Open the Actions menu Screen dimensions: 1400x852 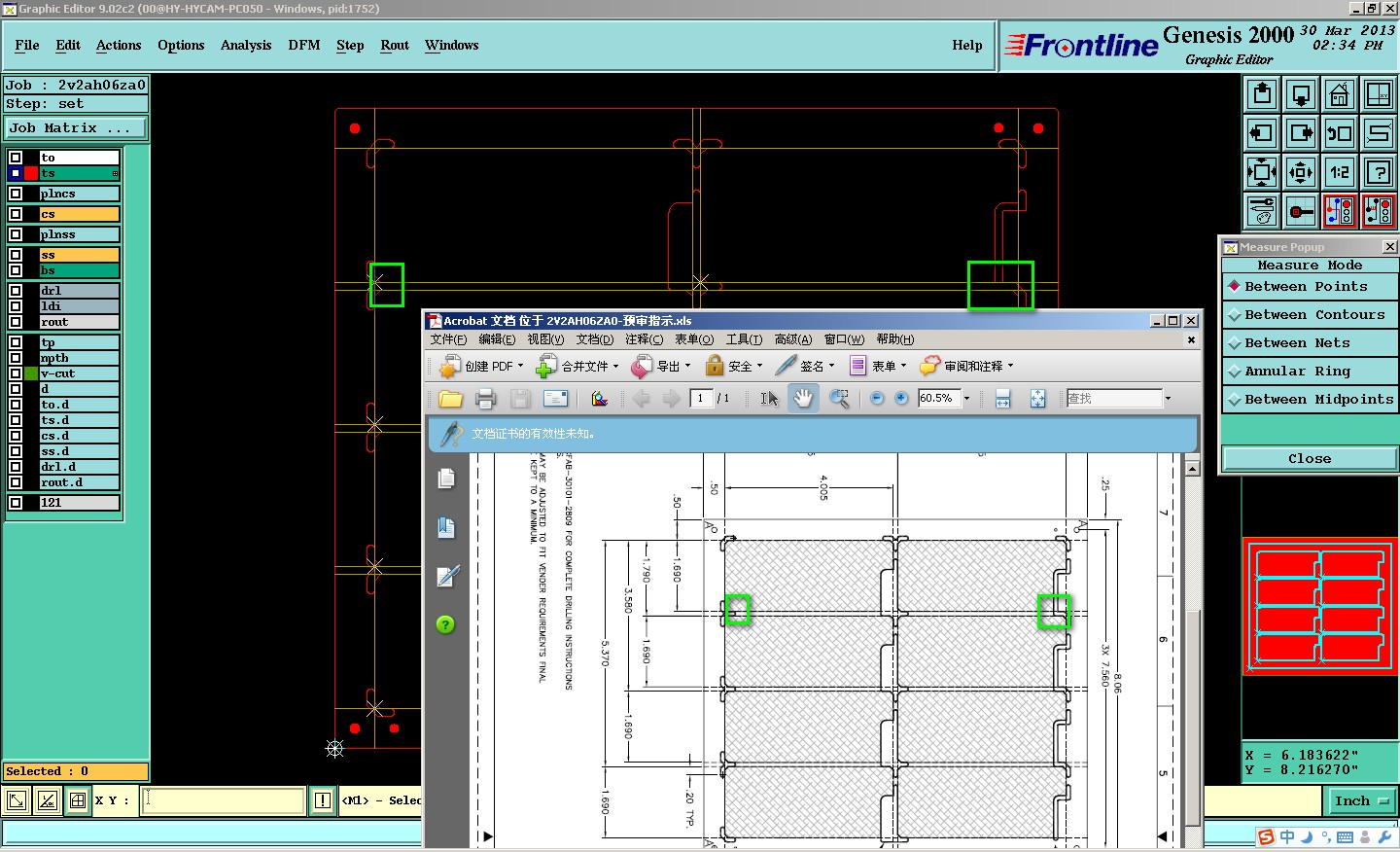(119, 45)
